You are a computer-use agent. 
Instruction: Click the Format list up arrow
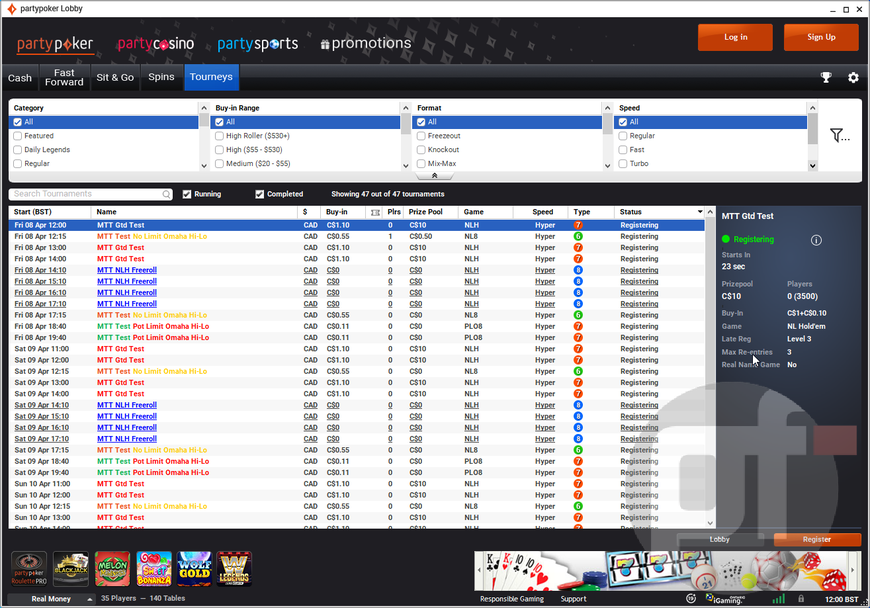[x=608, y=108]
